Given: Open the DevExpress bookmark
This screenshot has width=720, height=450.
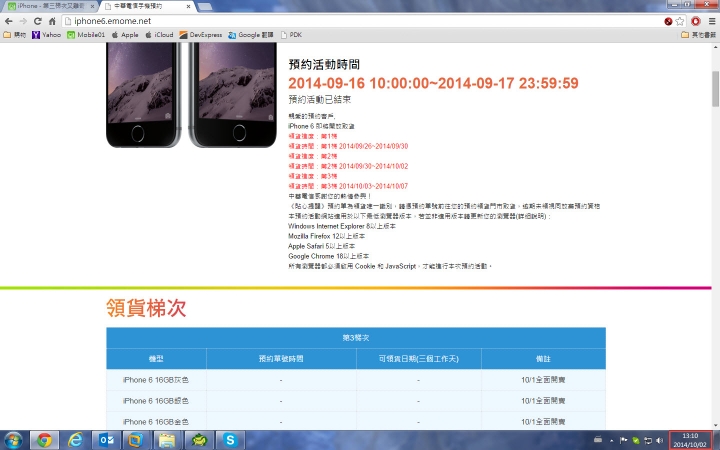Looking at the screenshot, I should (201, 35).
